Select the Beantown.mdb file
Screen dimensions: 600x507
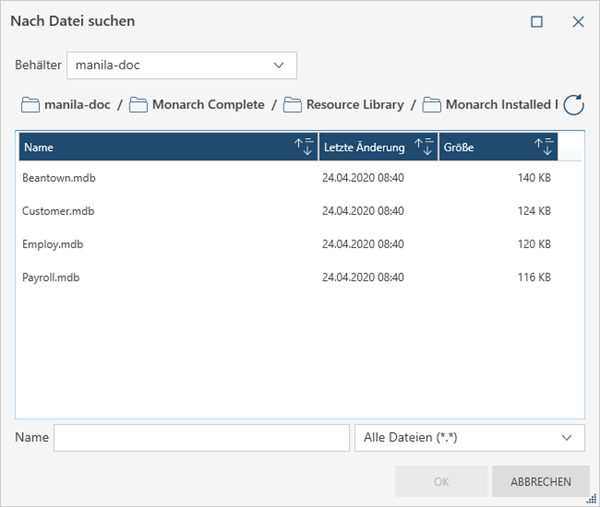point(59,178)
